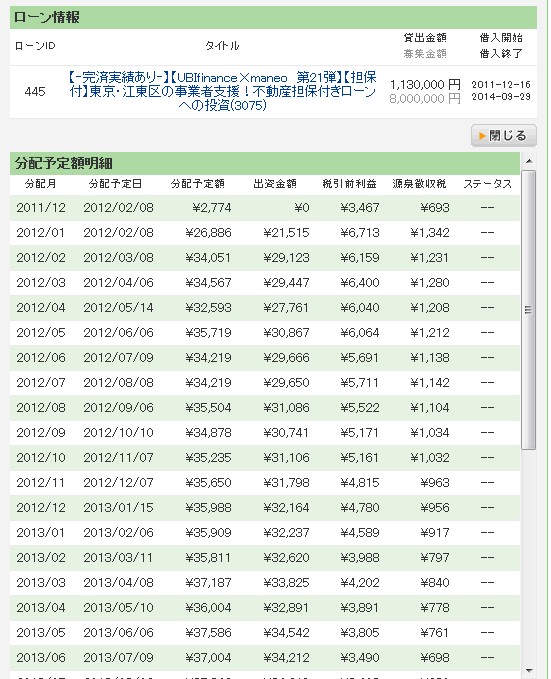Click the 2012/03/08 scheduled date
The image size is (551, 679).
pos(119,258)
